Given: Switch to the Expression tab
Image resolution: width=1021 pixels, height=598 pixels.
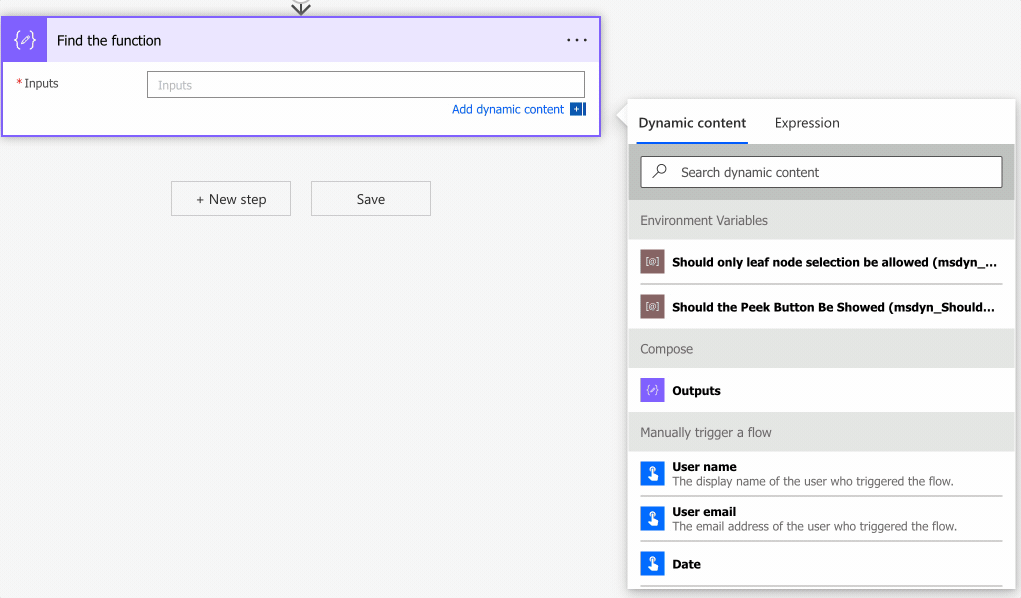Looking at the screenshot, I should coord(807,123).
